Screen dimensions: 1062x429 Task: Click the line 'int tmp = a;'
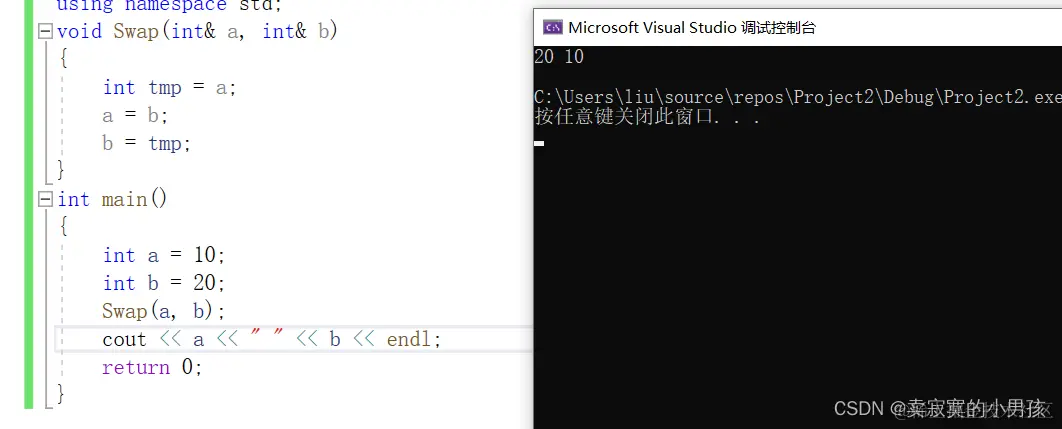(169, 87)
